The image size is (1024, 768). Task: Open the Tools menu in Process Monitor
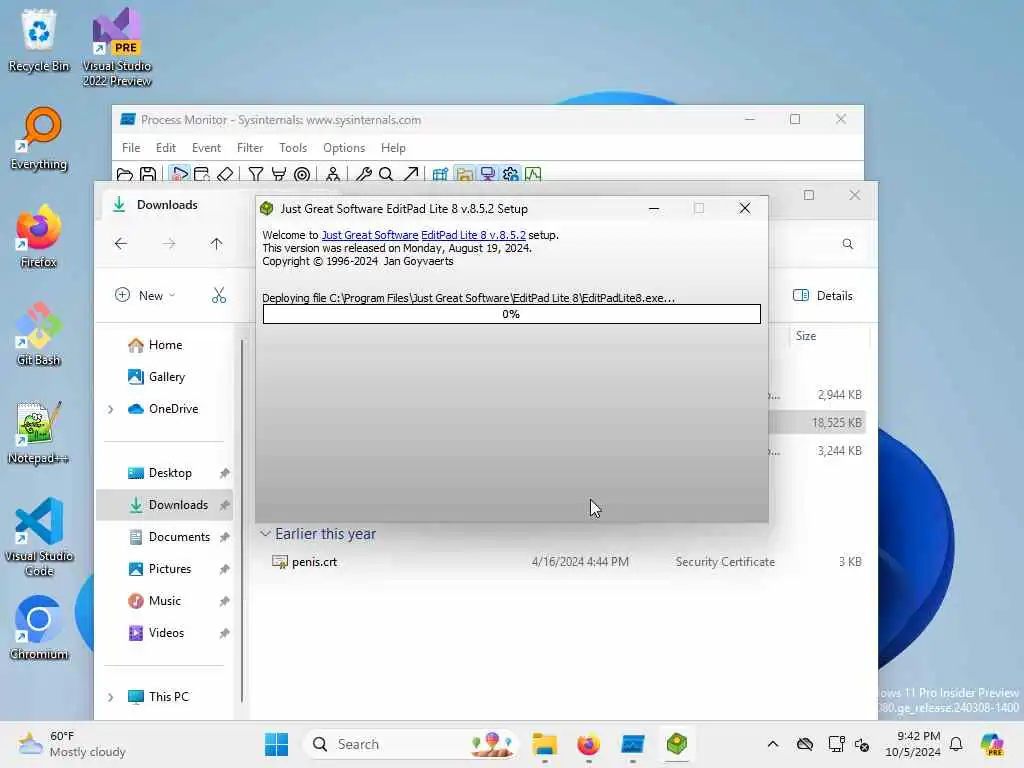pyautogui.click(x=293, y=148)
